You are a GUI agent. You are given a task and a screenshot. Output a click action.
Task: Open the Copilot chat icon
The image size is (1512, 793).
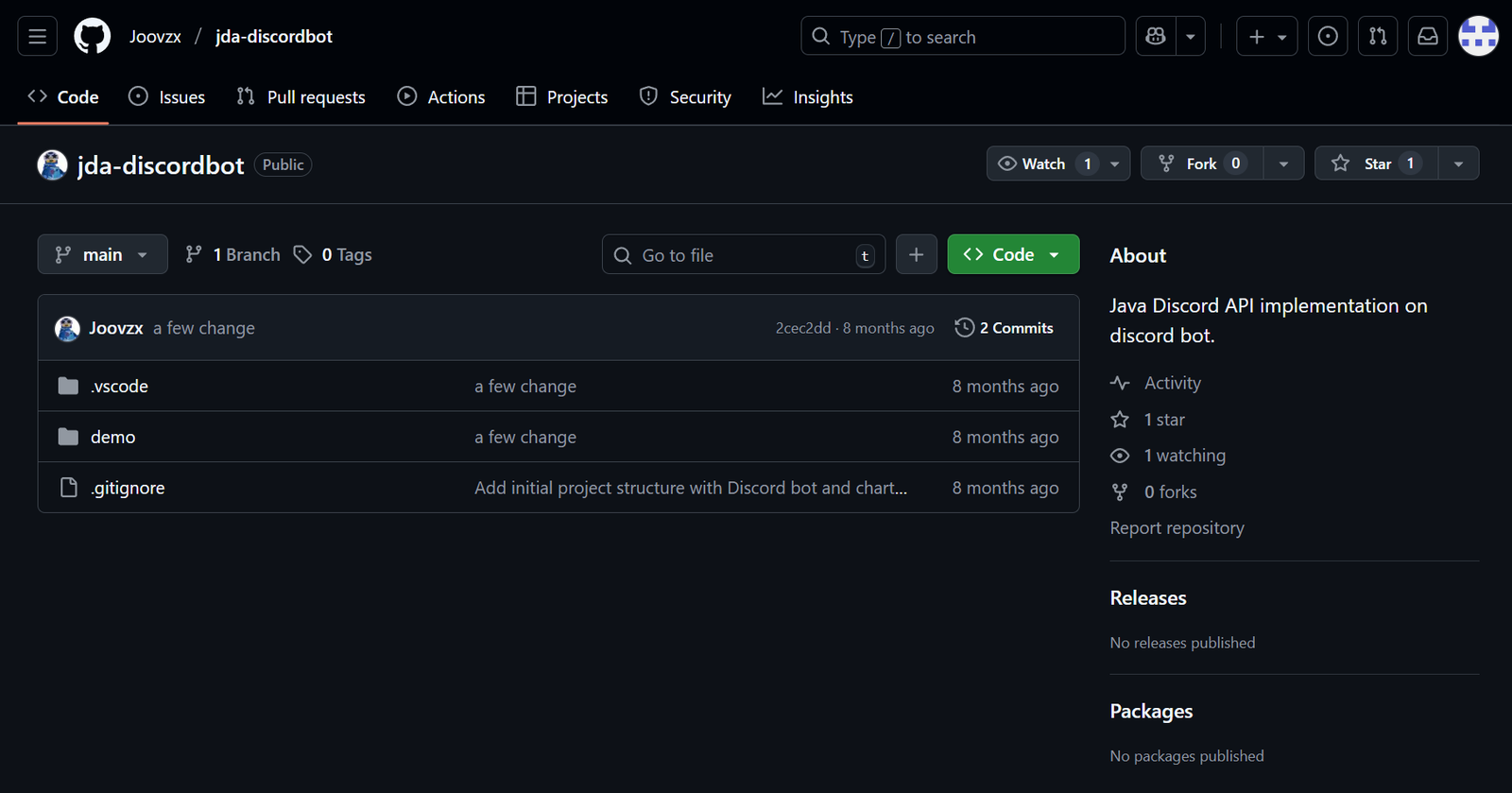[1155, 37]
